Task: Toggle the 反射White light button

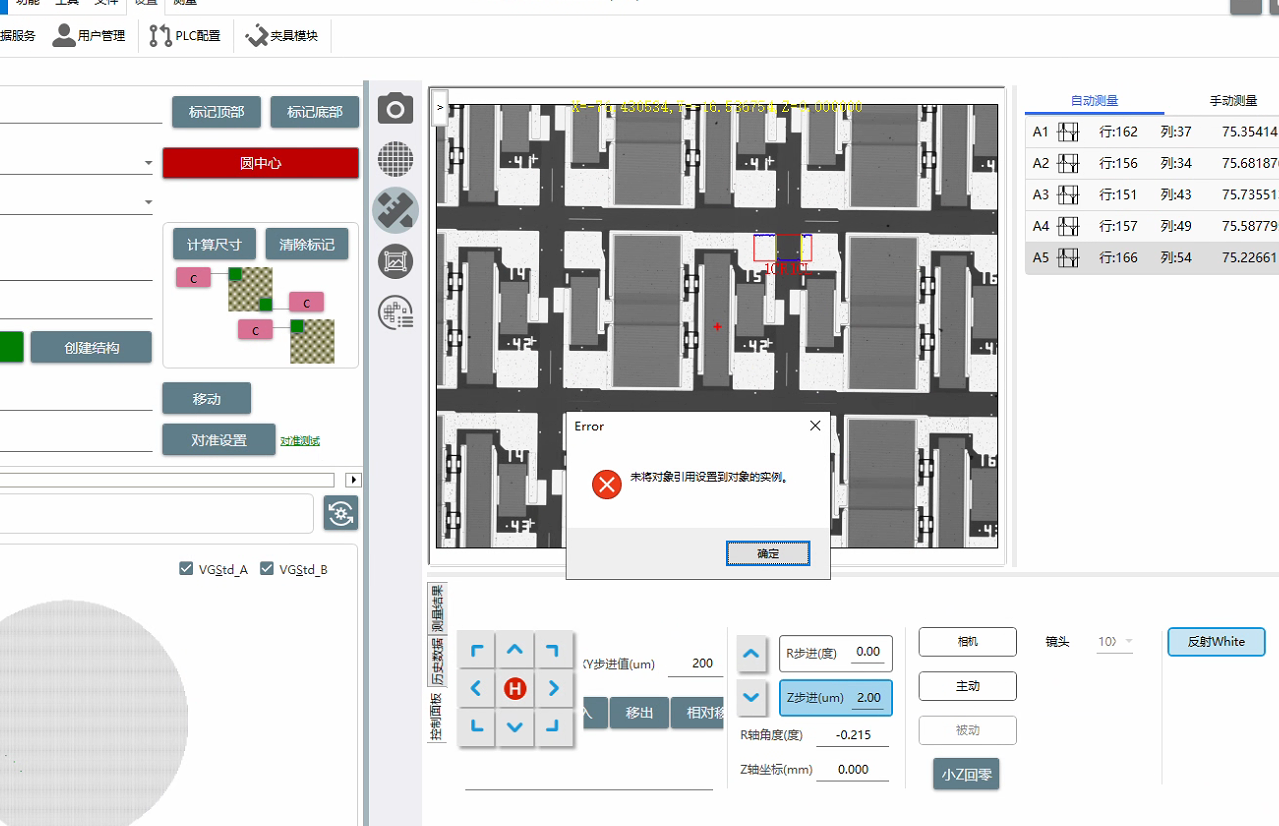Action: [1215, 642]
